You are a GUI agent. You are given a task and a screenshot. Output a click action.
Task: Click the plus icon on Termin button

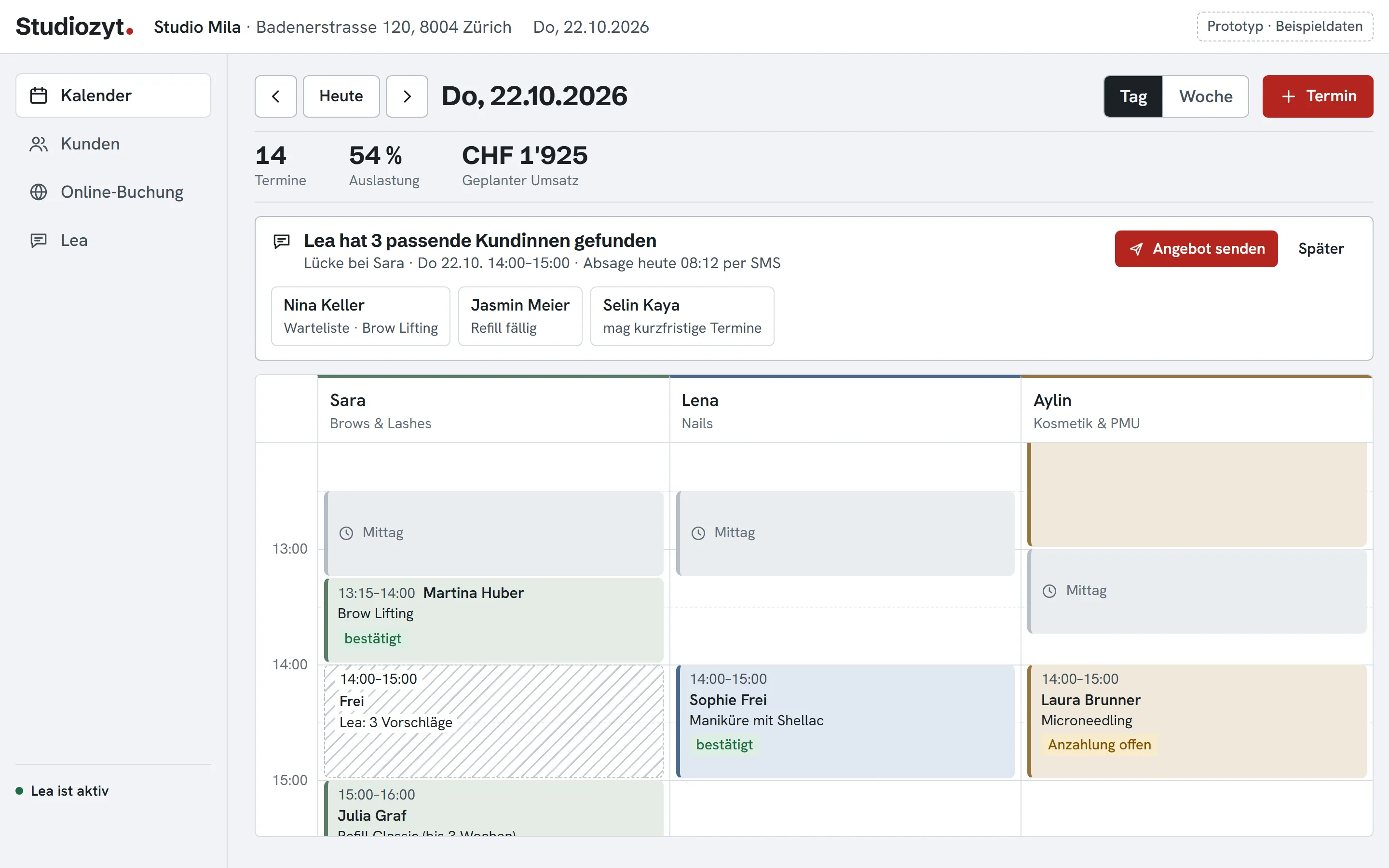coord(1289,96)
